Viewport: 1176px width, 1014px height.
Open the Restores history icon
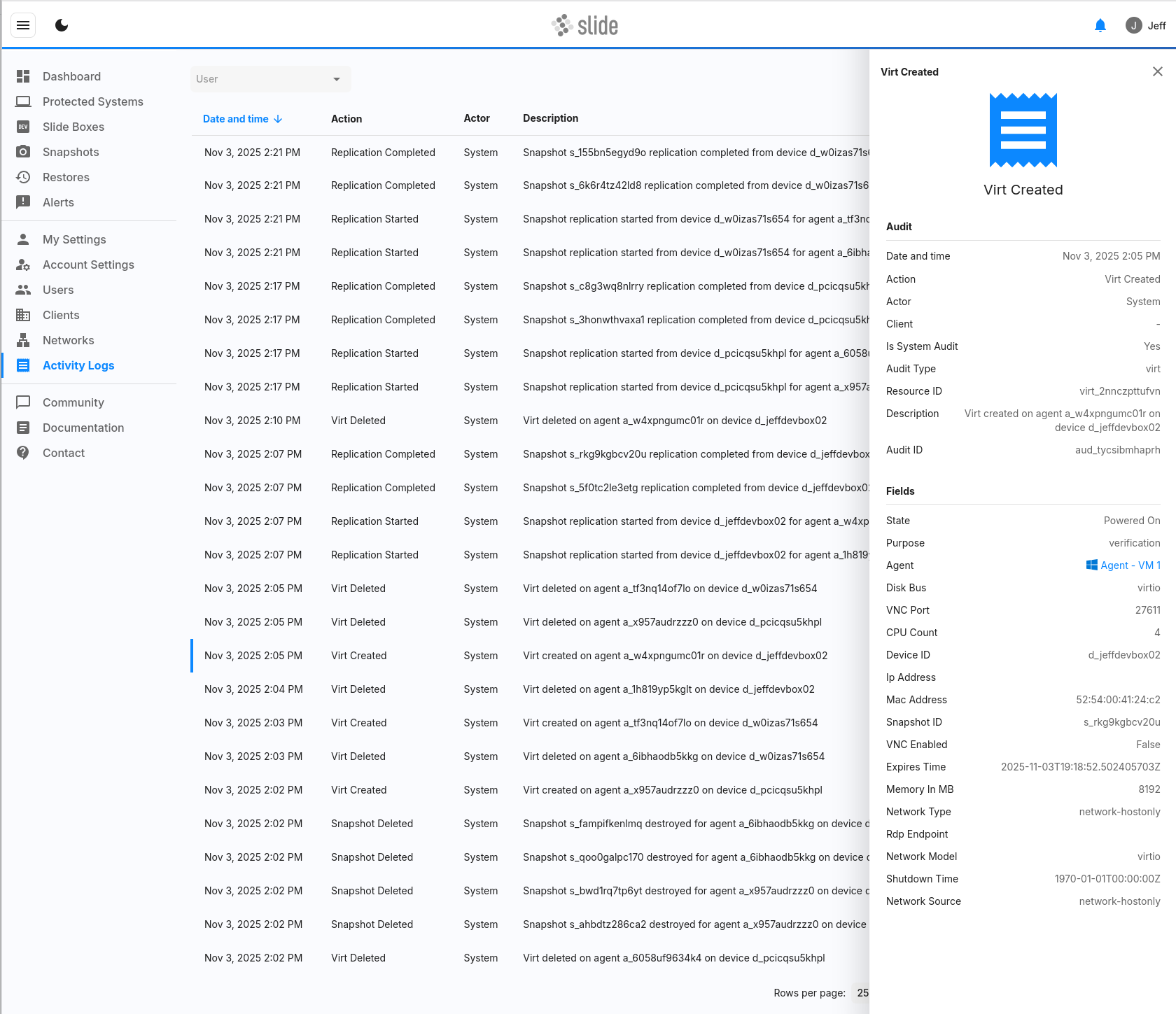pyautogui.click(x=23, y=177)
